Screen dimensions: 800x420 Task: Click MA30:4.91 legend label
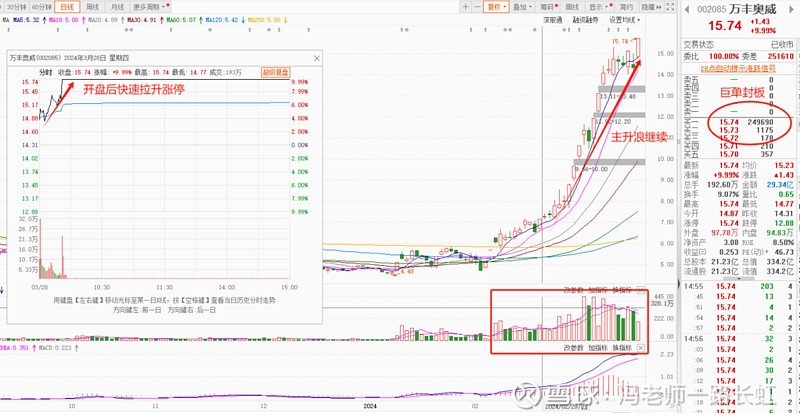click(143, 20)
